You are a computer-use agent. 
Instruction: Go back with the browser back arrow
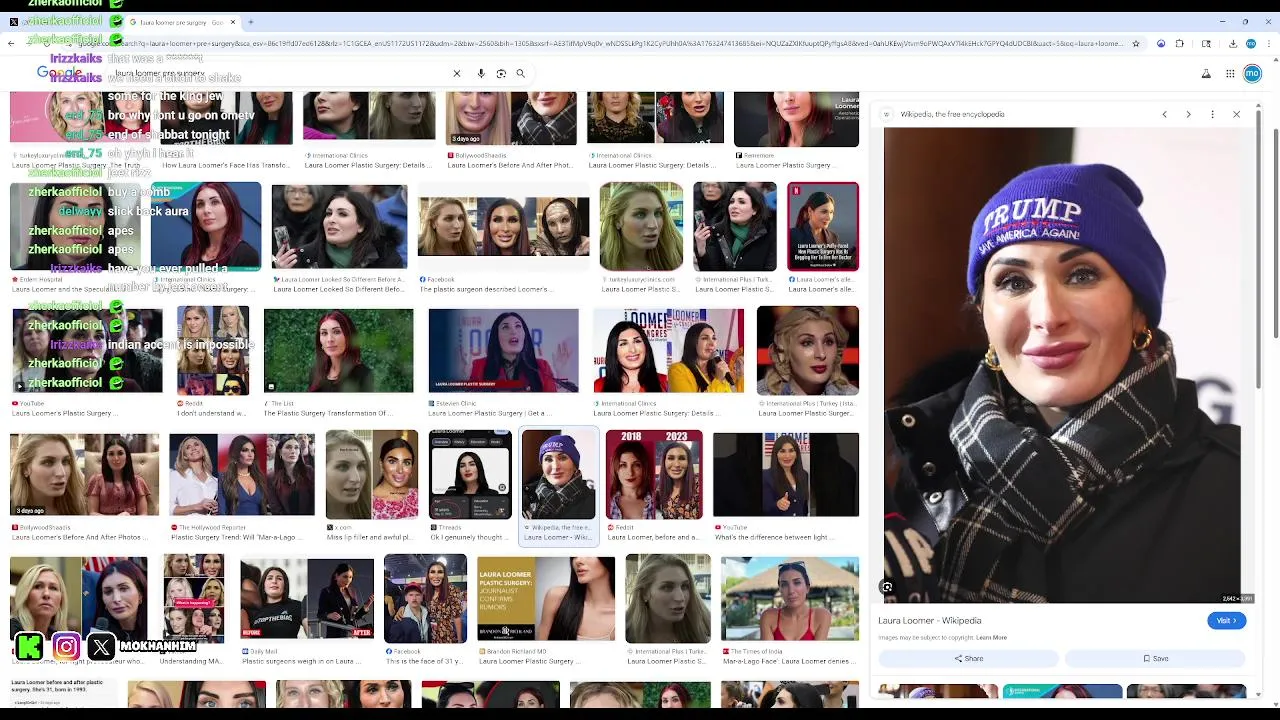coord(11,44)
